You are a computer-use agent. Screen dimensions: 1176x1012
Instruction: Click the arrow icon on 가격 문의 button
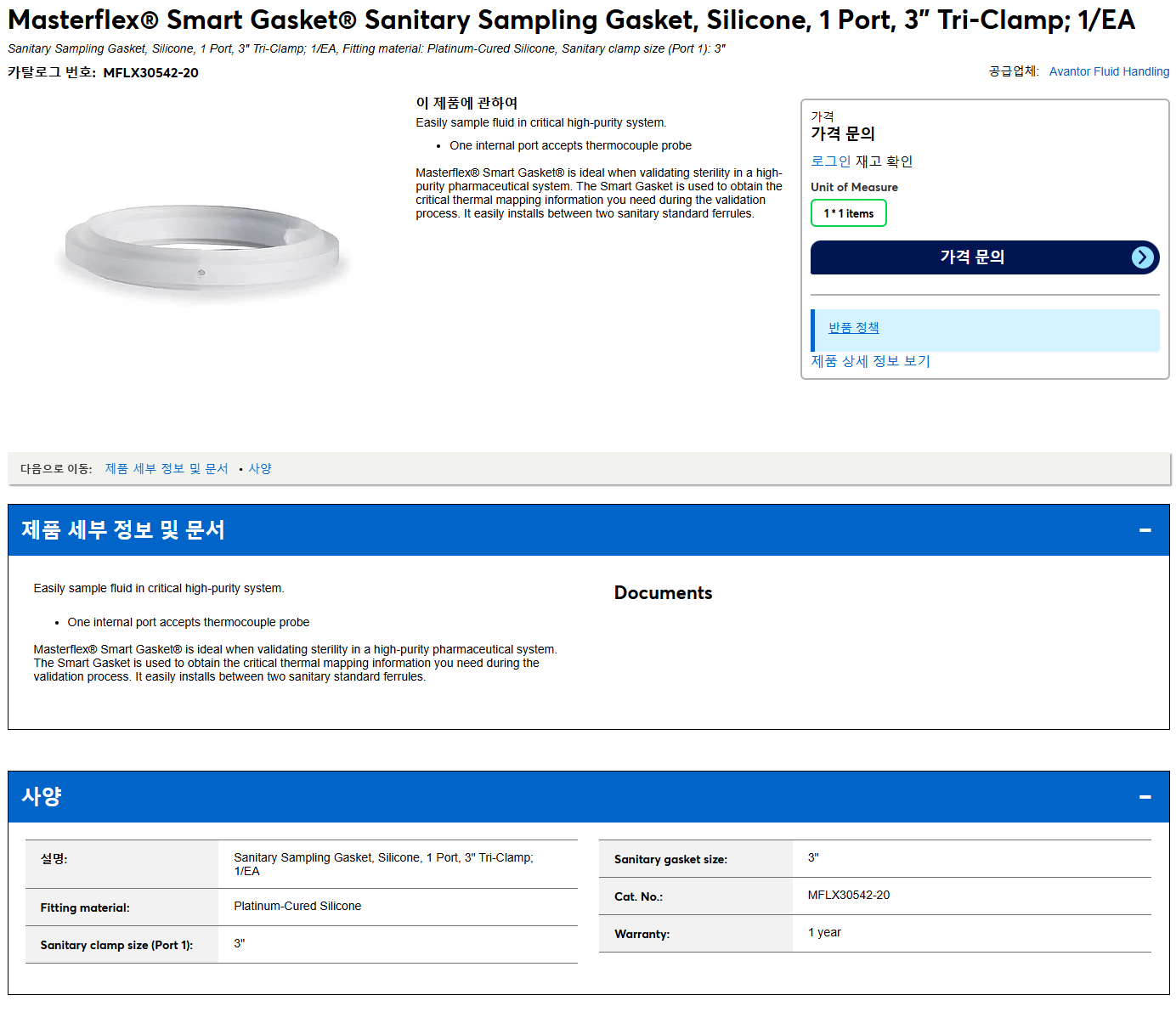click(1143, 257)
